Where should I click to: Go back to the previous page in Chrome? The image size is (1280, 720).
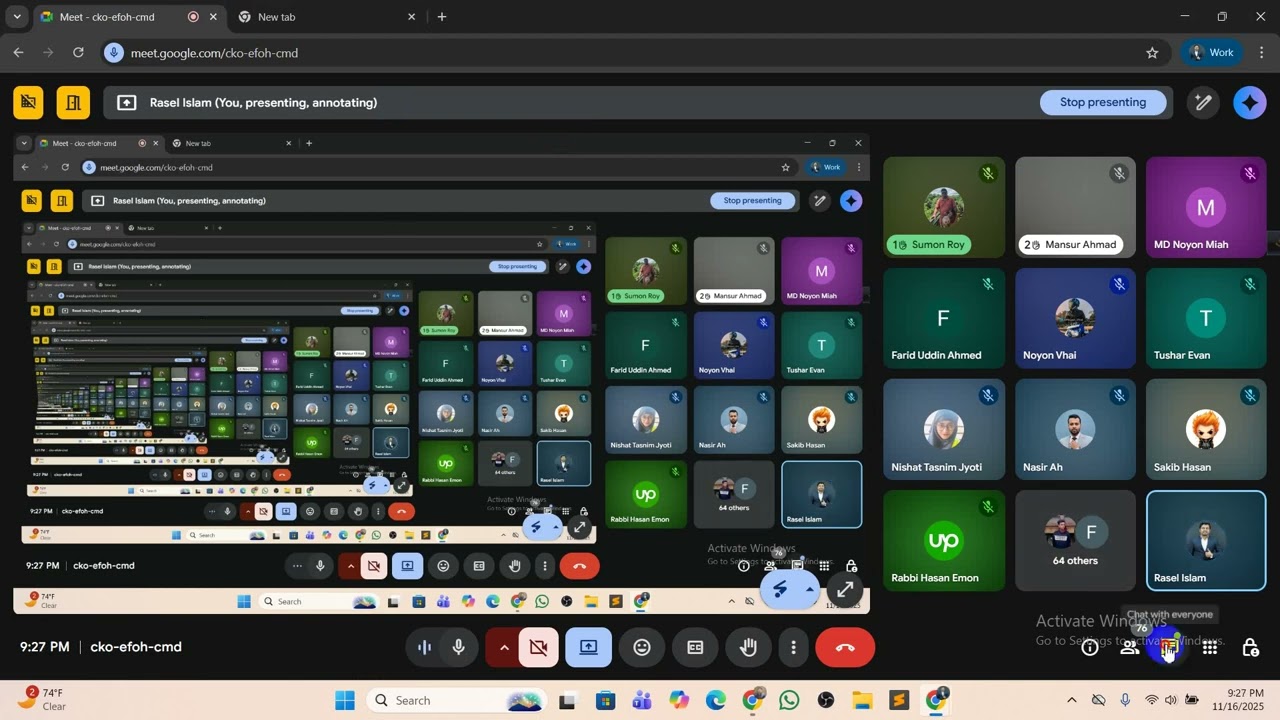coord(18,53)
